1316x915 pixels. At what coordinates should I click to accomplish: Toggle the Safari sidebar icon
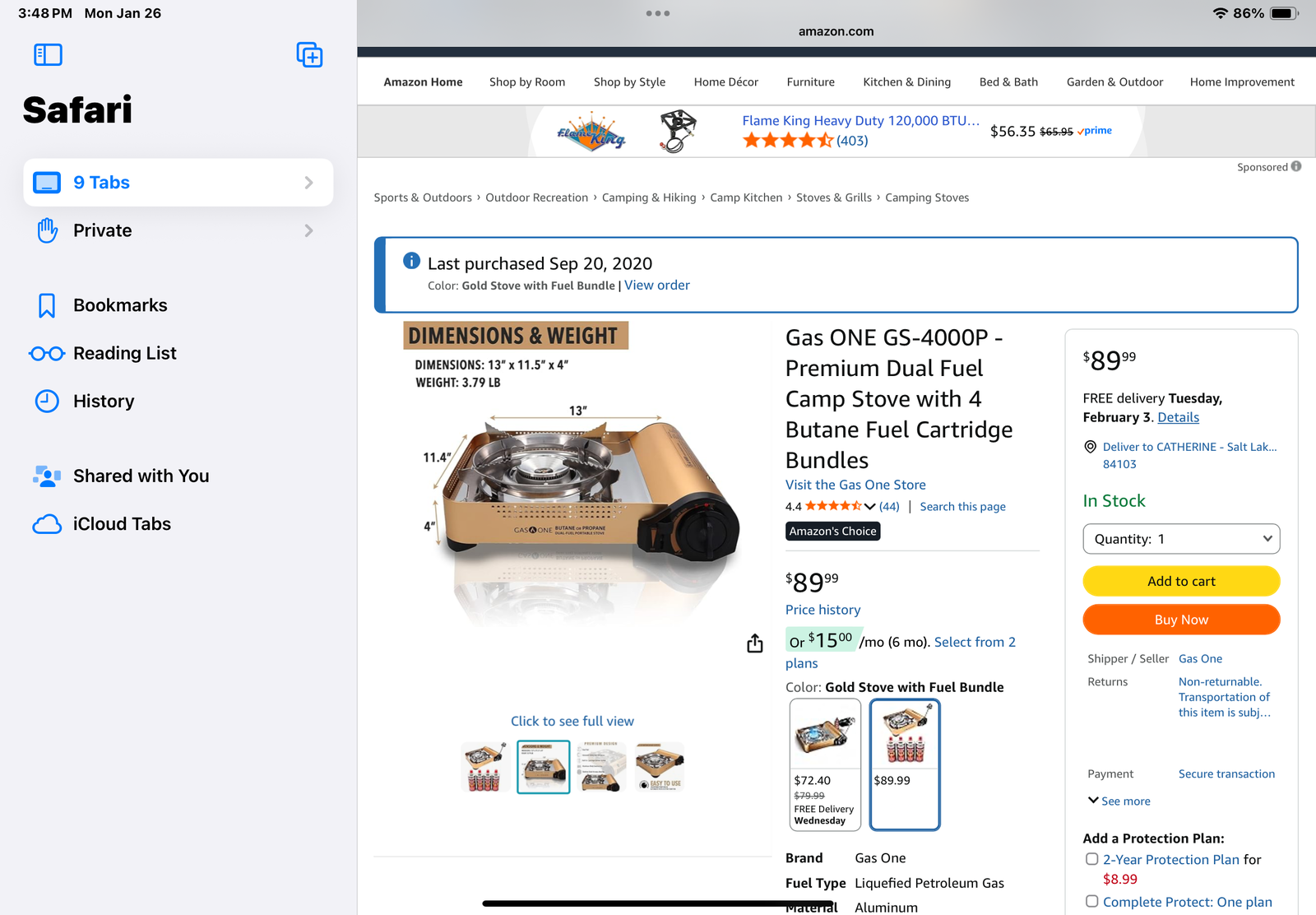click(48, 55)
